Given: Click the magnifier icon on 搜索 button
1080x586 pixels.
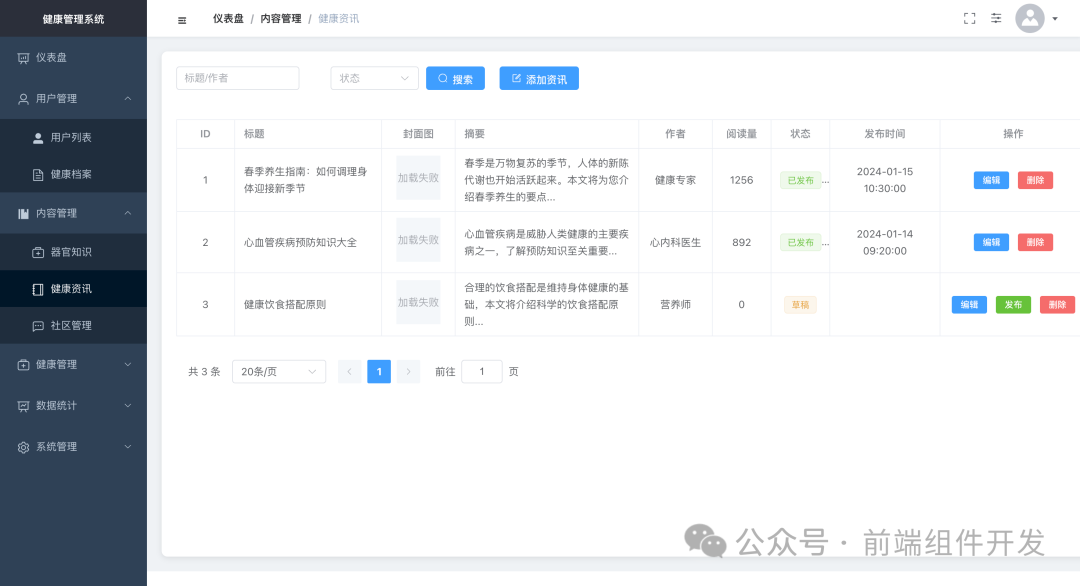Looking at the screenshot, I should click(441, 78).
